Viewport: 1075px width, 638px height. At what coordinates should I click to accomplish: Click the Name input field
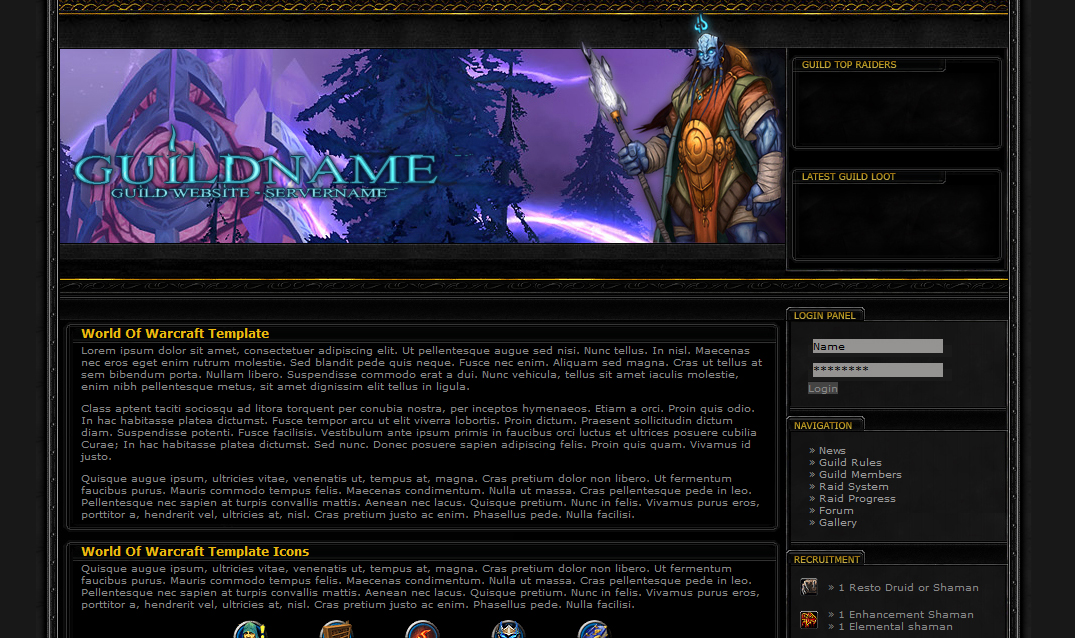point(878,346)
